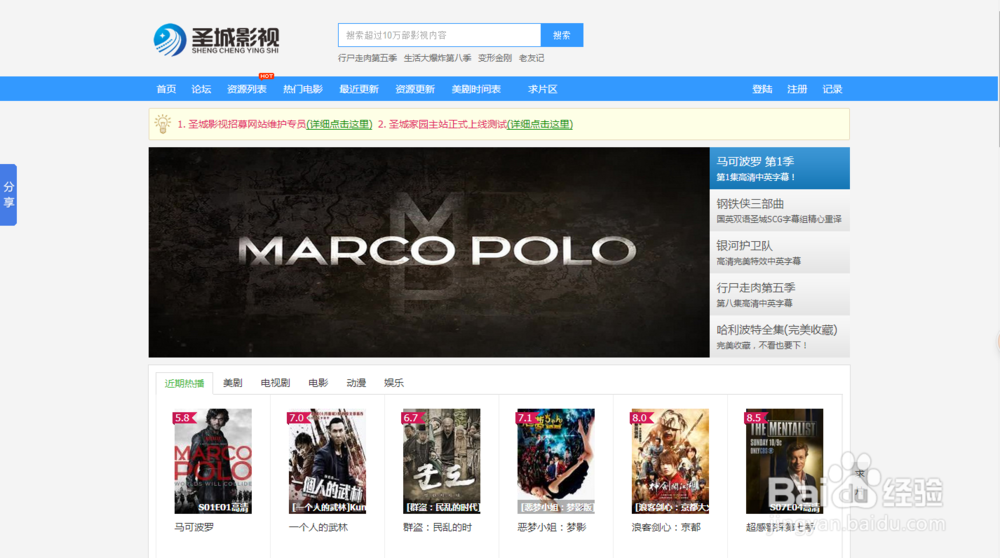Screen dimensions: 1000x558
Task: Switch to 电视剧 tab
Action: 276,383
